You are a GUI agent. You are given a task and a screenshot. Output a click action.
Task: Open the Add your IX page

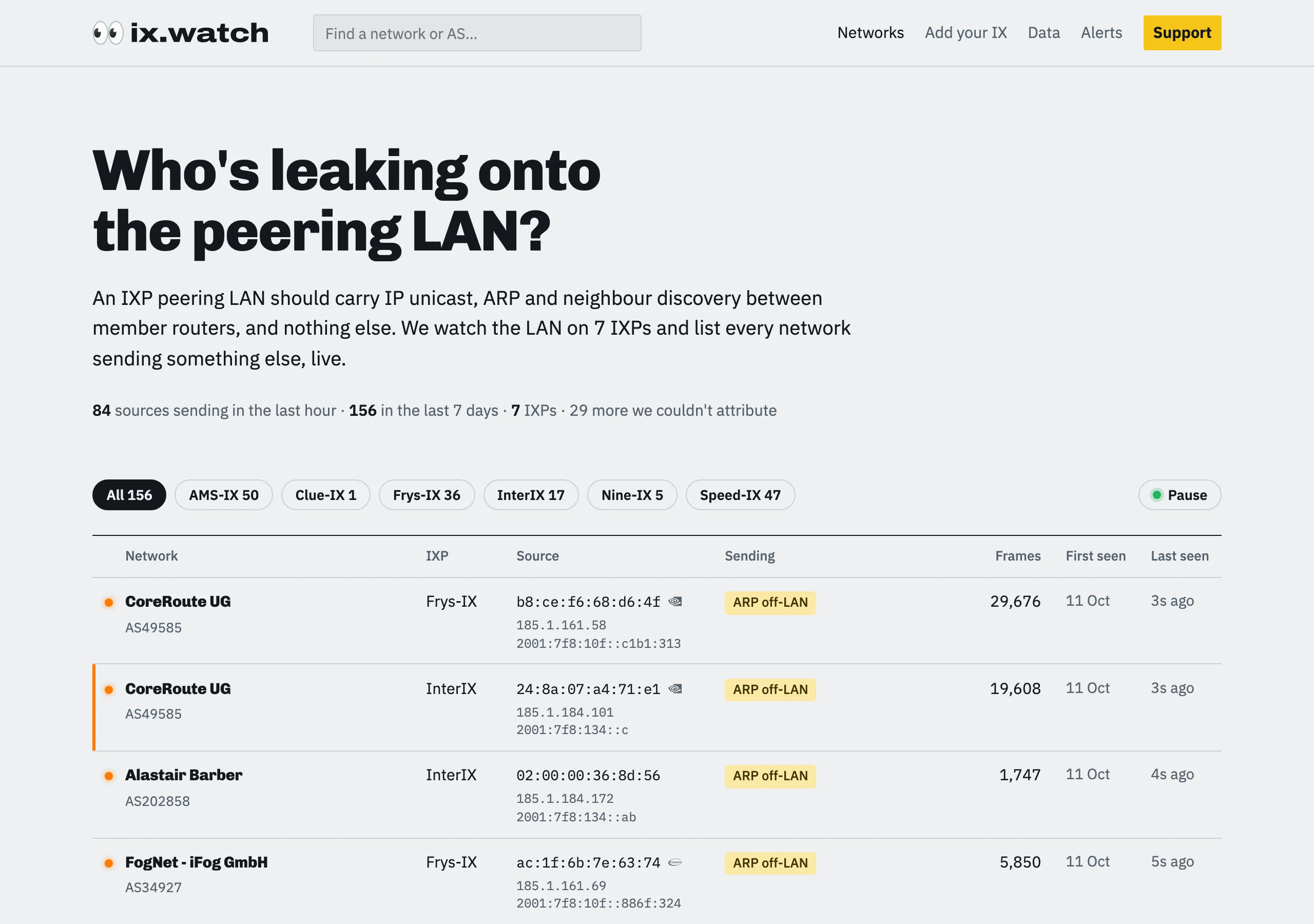pos(965,33)
